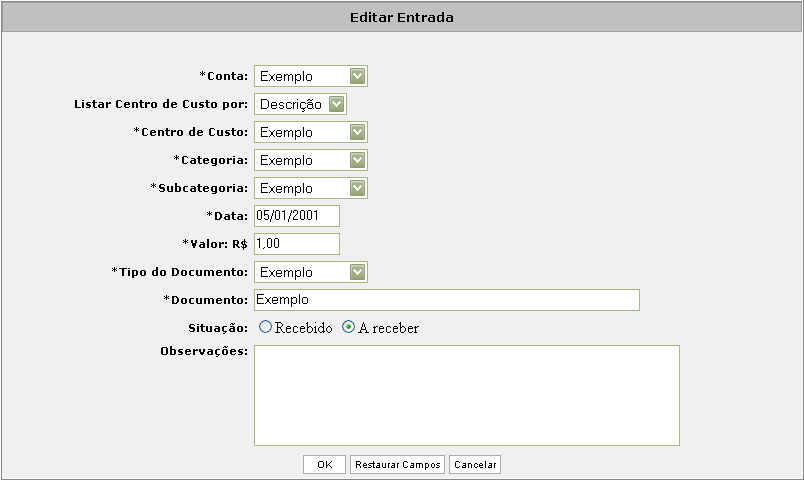This screenshot has height=480, width=804.
Task: Click the *Categoria: label
Action: [211, 160]
